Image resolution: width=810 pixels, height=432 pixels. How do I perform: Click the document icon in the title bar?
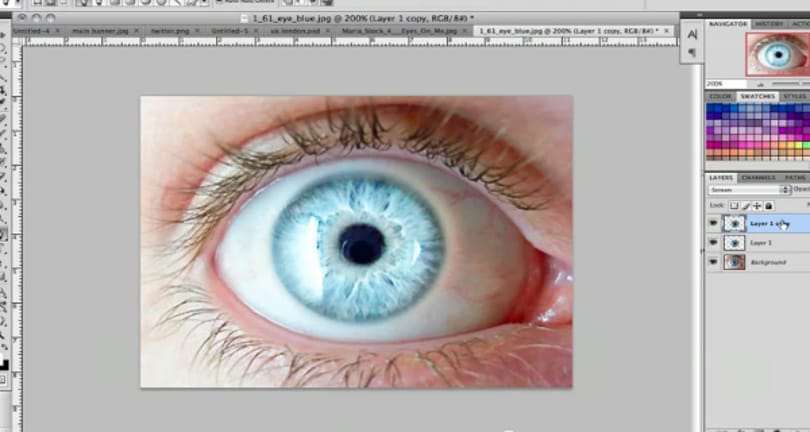pyautogui.click(x=246, y=18)
